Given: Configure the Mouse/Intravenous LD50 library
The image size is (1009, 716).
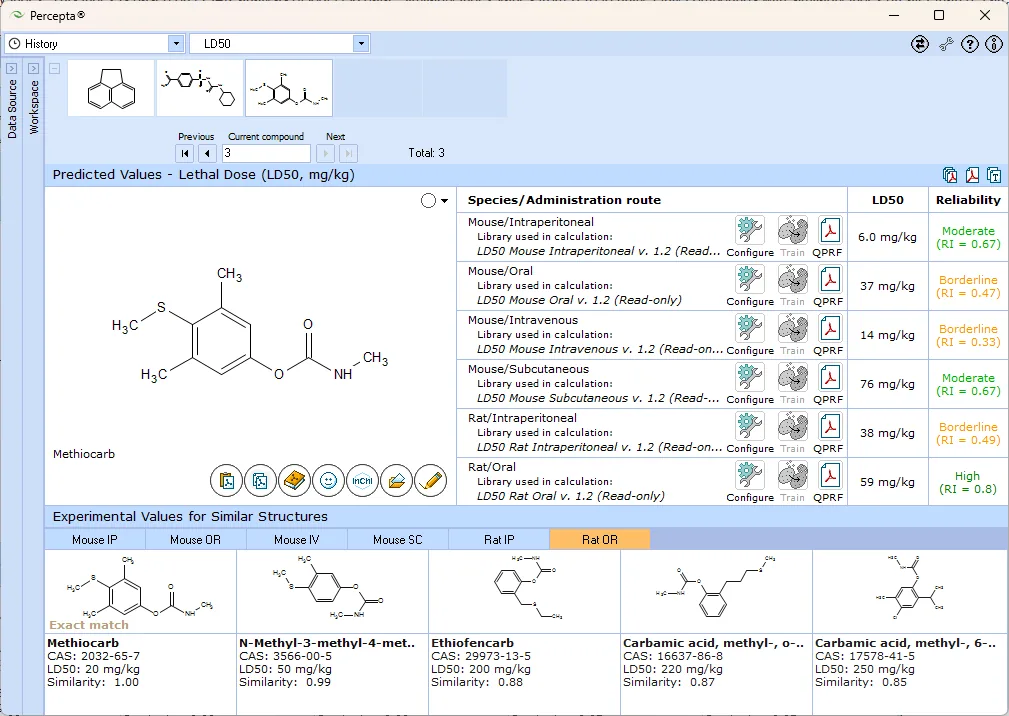Looking at the screenshot, I should [750, 329].
